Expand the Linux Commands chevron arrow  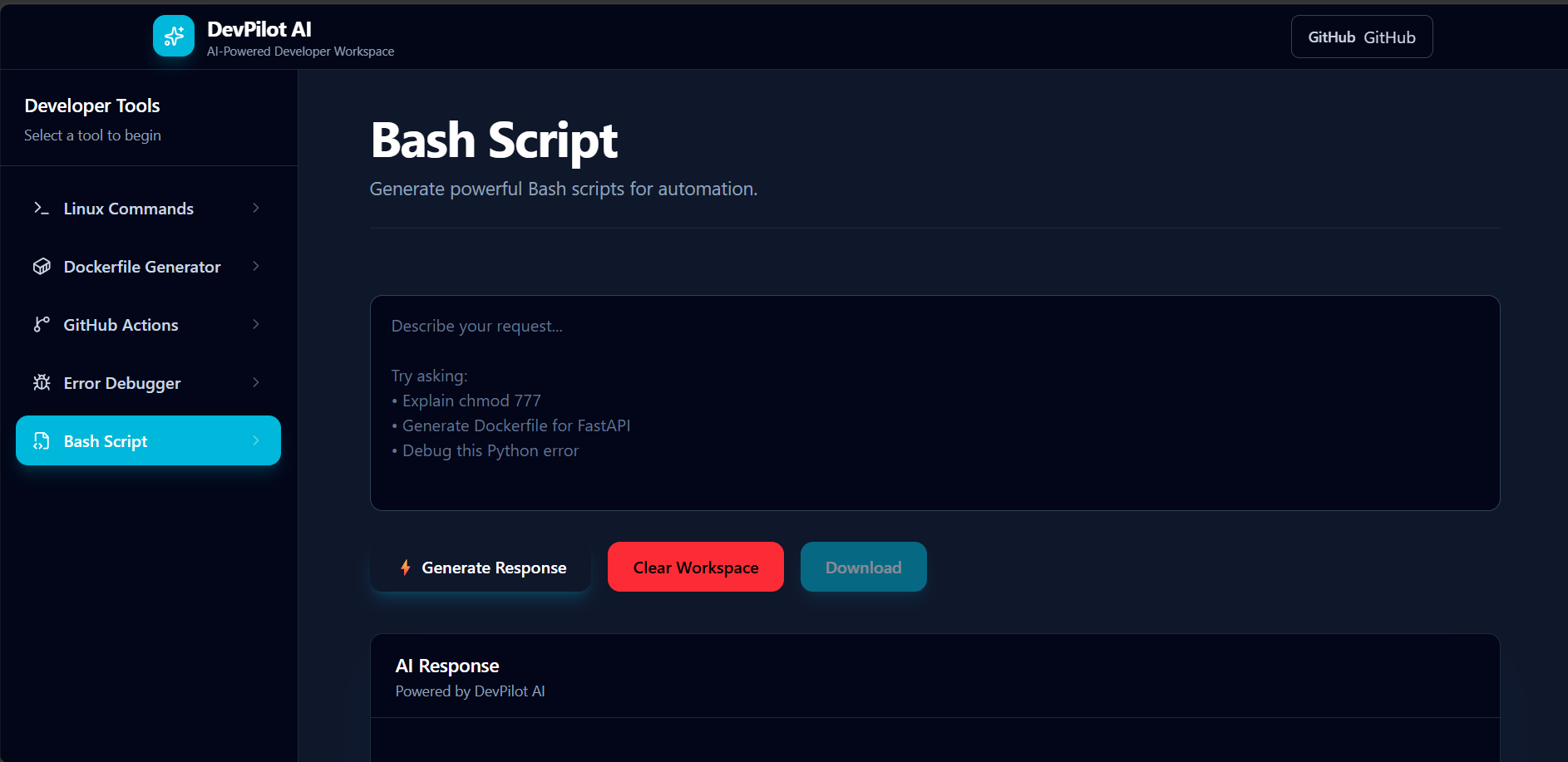[256, 208]
